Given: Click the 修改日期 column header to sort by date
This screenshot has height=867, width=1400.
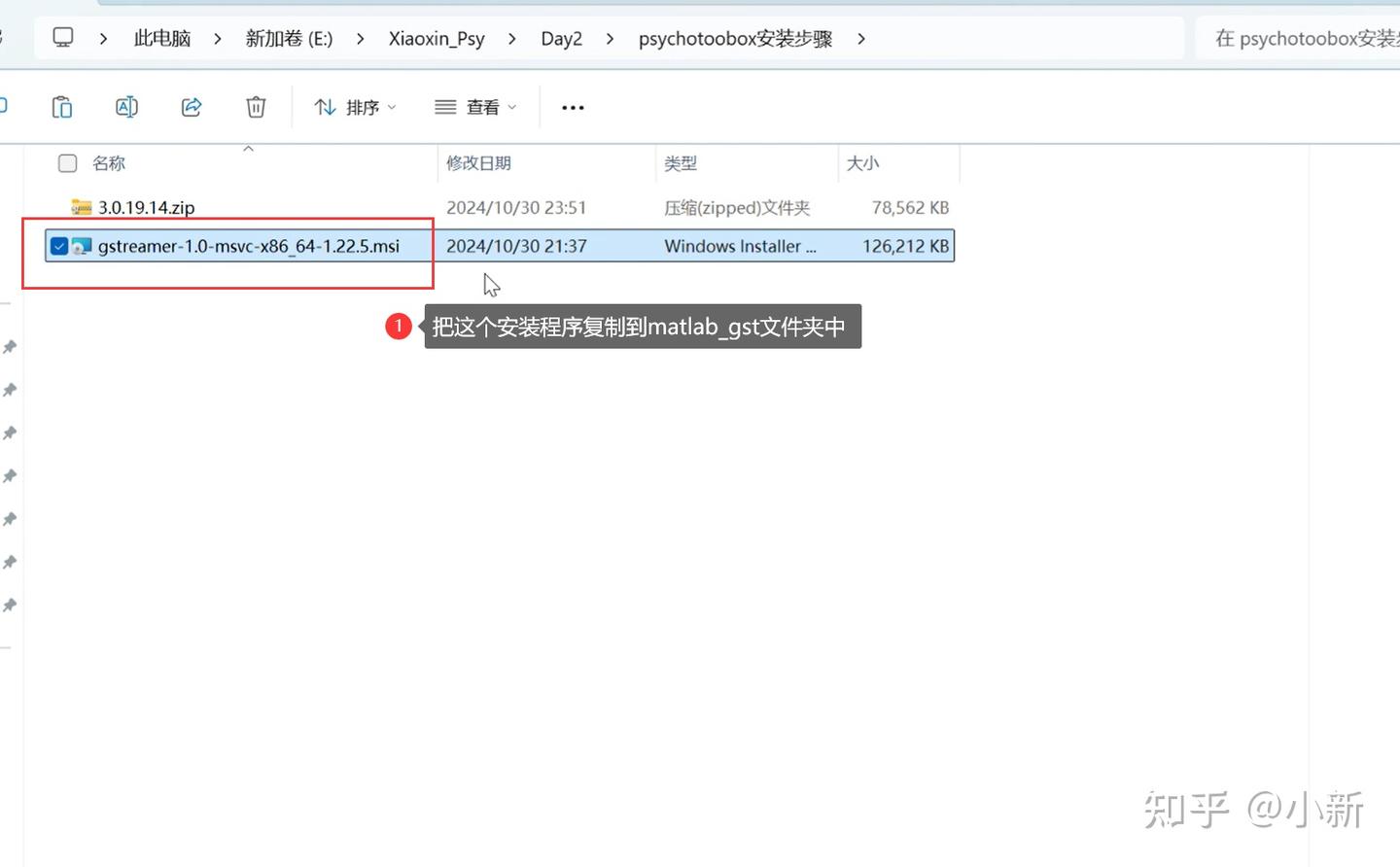Looking at the screenshot, I should pyautogui.click(x=477, y=162).
